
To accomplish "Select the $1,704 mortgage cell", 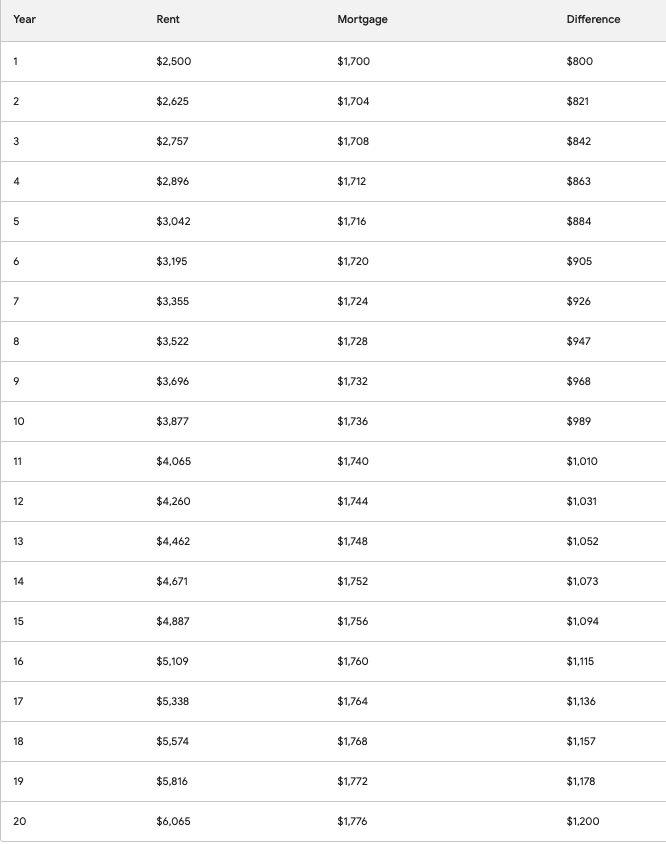I will click(x=353, y=102).
